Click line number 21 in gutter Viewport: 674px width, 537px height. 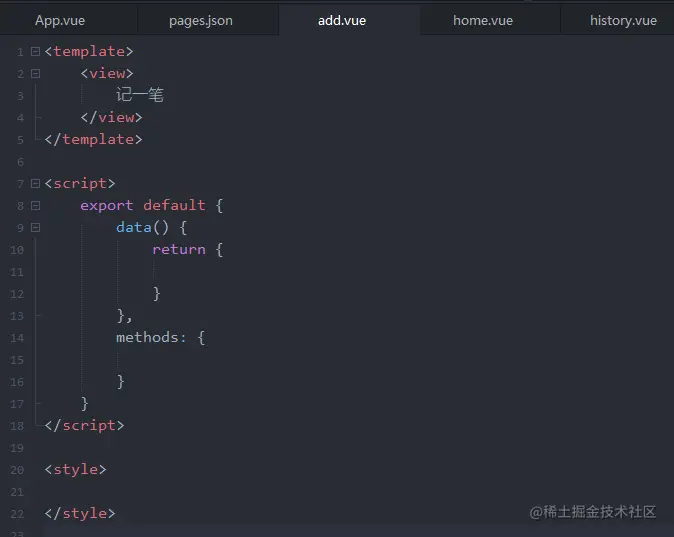[17, 492]
